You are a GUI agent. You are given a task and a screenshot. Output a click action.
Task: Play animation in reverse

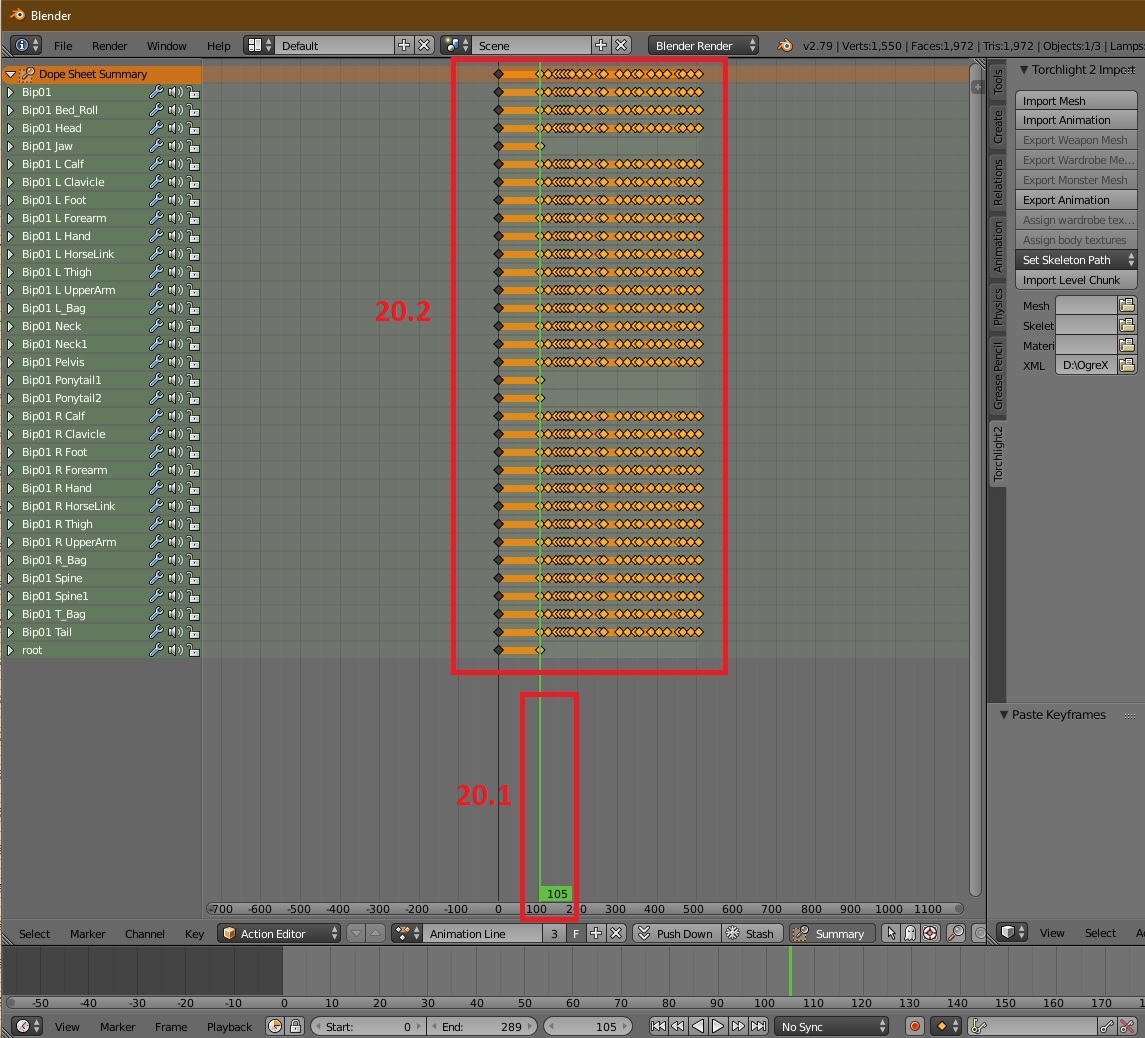coord(698,1026)
